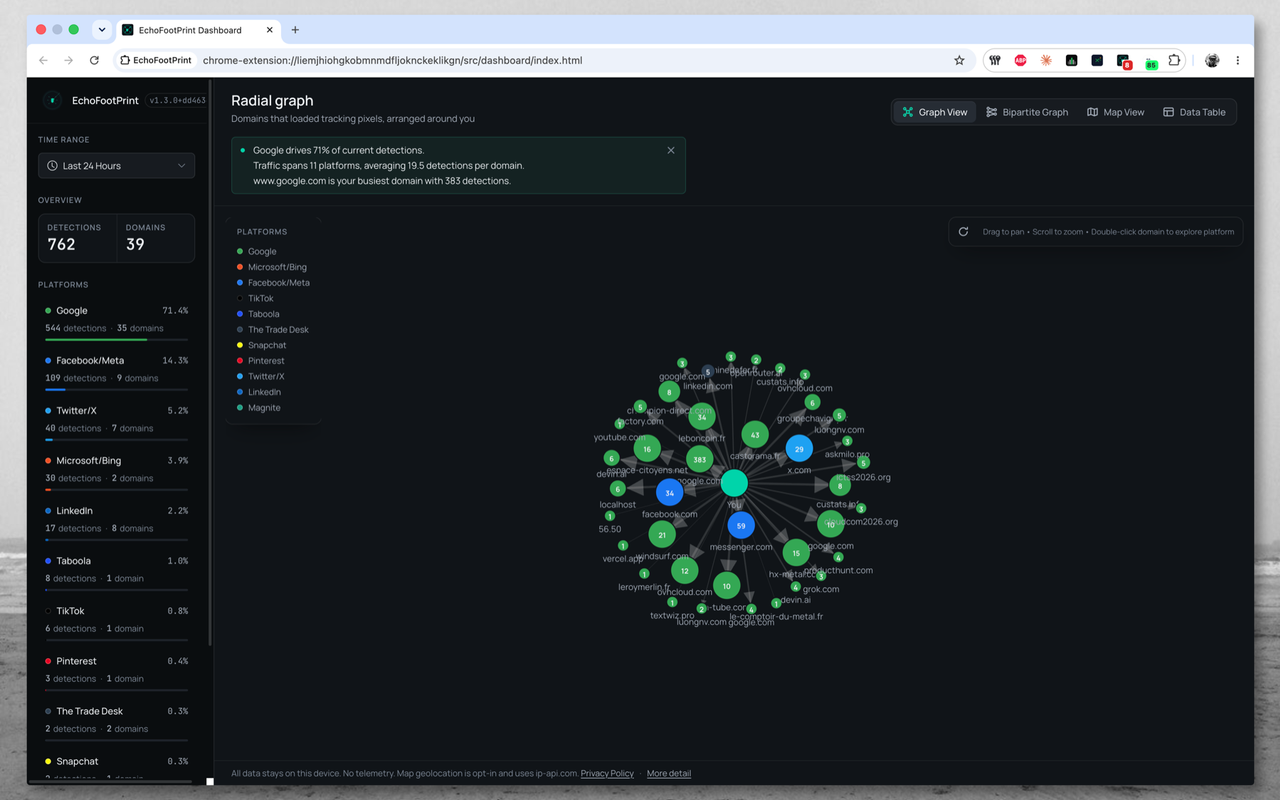Click the green node labeled 15
This screenshot has height=800, width=1280.
[x=796, y=552]
